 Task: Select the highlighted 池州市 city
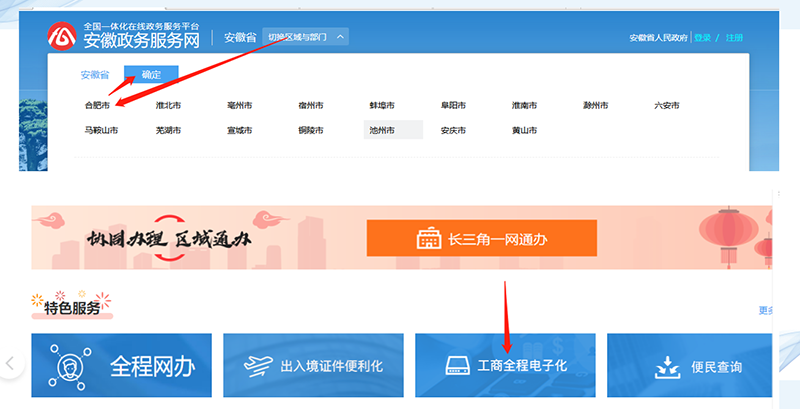(x=393, y=130)
